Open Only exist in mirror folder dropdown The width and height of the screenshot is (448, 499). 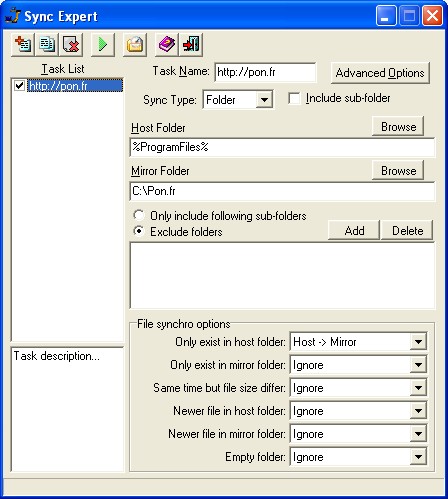pyautogui.click(x=418, y=365)
